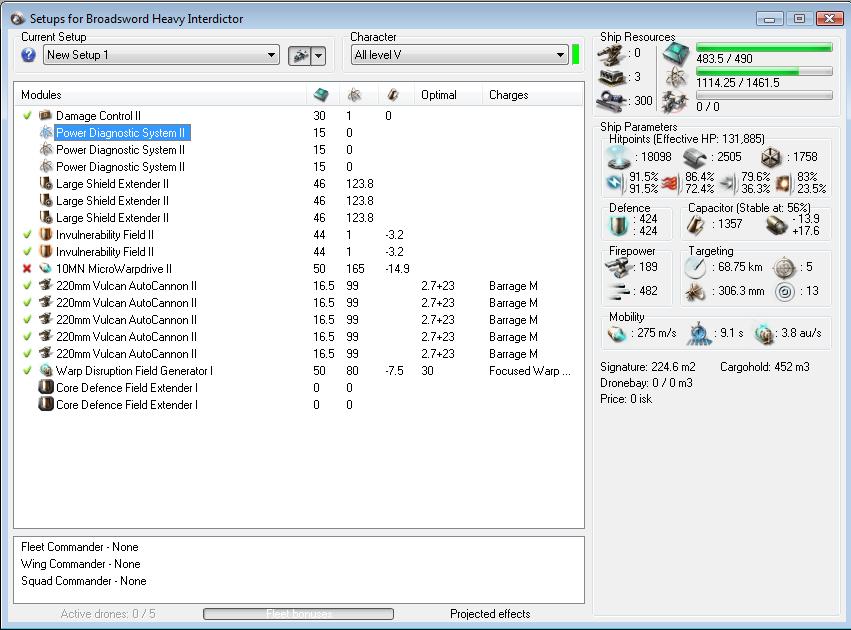This screenshot has width=851, height=630.
Task: Open the All level V character dropdown
Action: (459, 55)
